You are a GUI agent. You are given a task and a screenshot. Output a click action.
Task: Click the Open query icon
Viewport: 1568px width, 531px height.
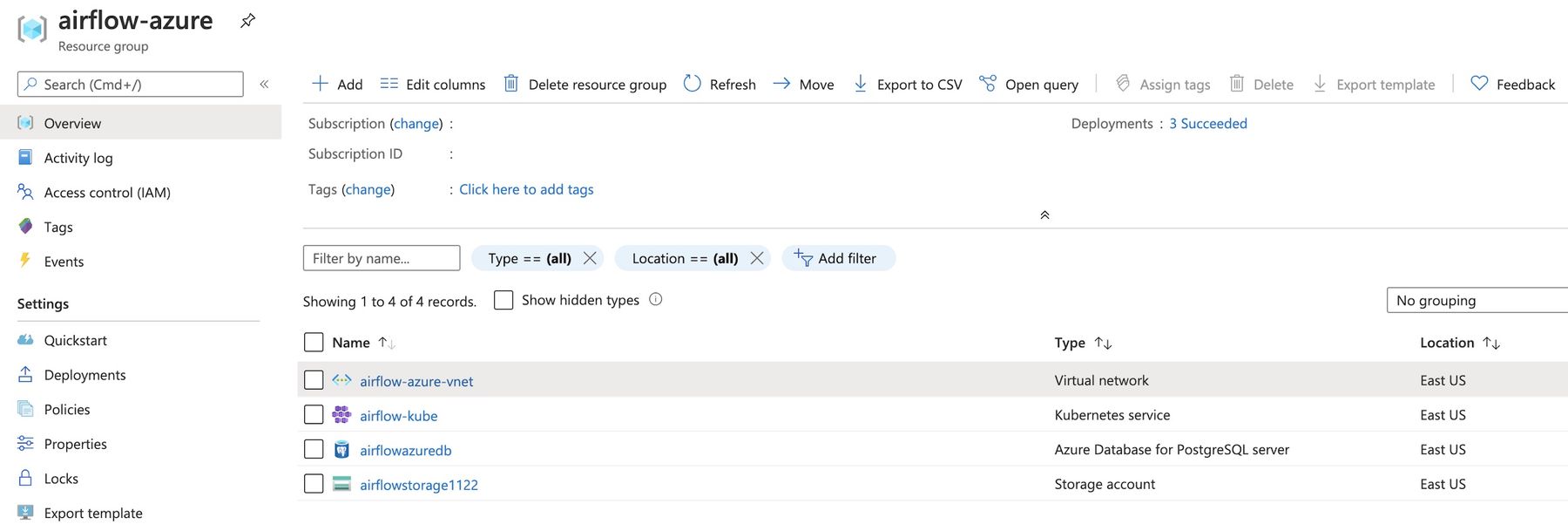(x=988, y=84)
